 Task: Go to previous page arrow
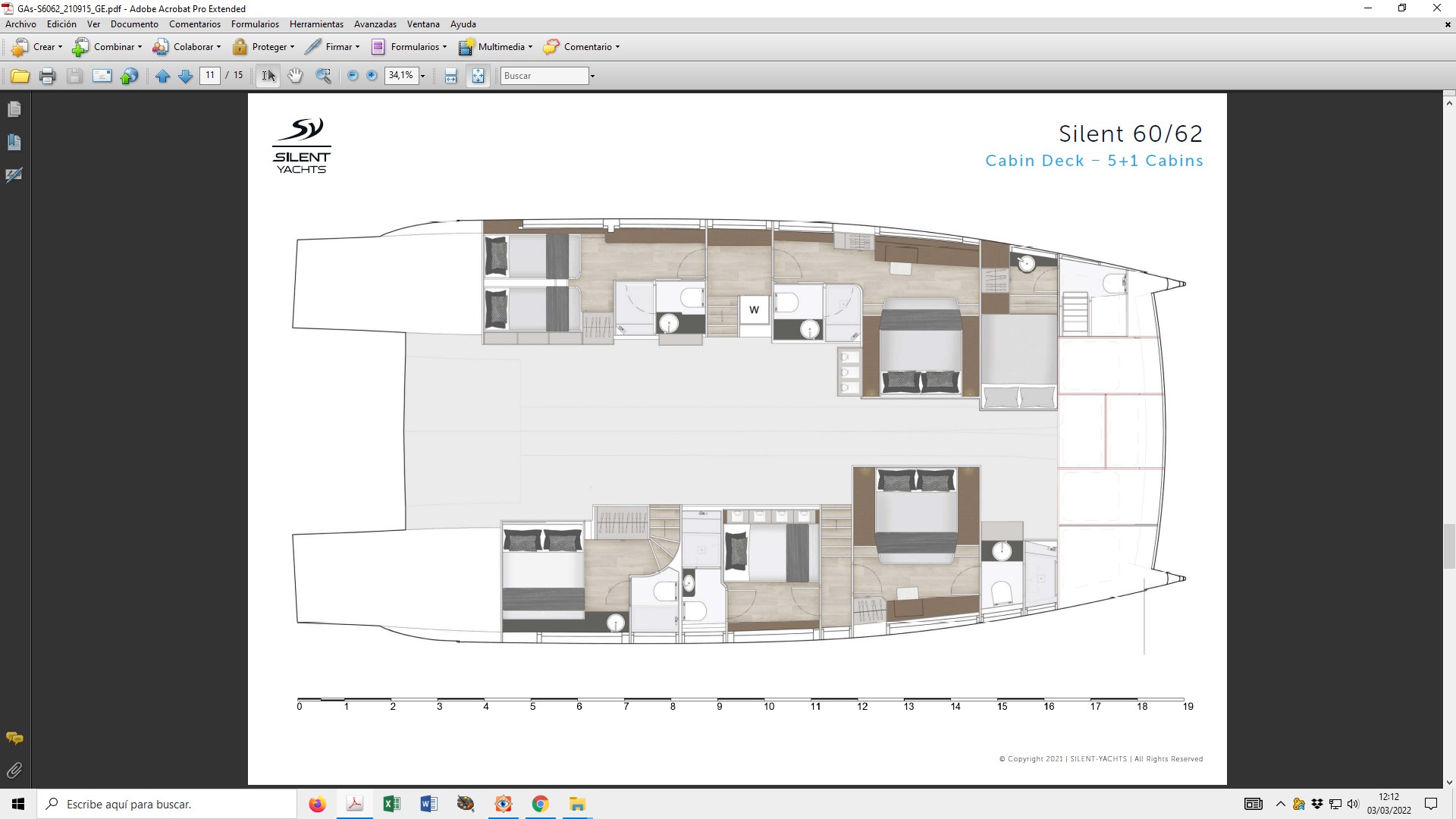pyautogui.click(x=162, y=76)
